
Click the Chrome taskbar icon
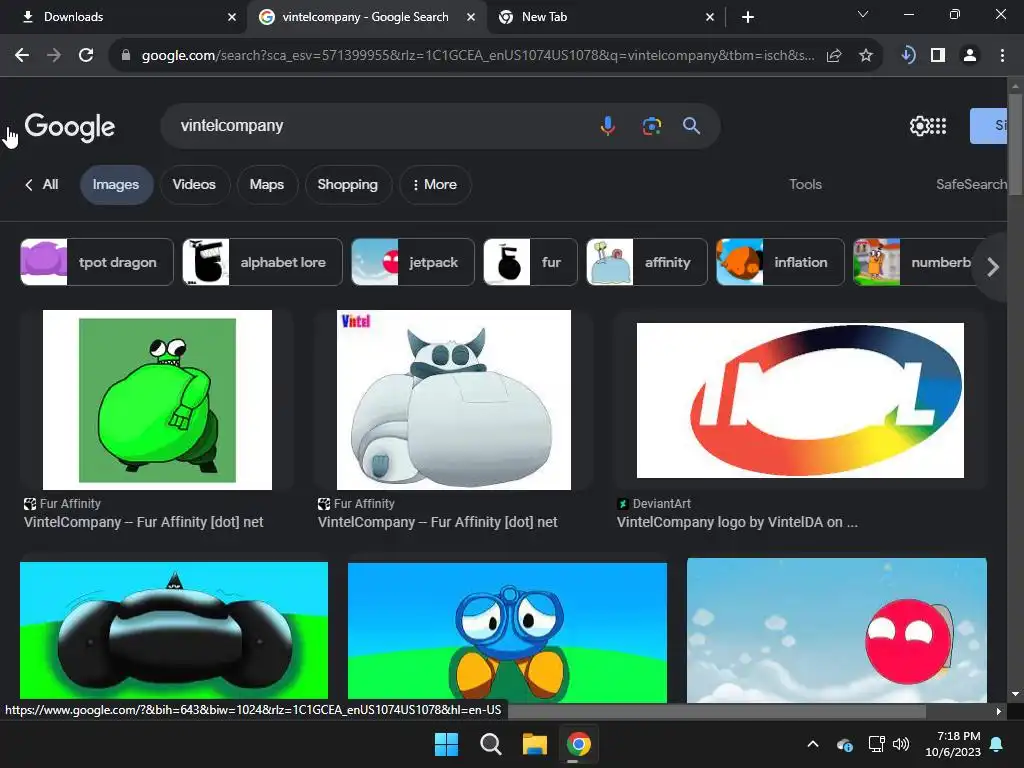pos(579,744)
